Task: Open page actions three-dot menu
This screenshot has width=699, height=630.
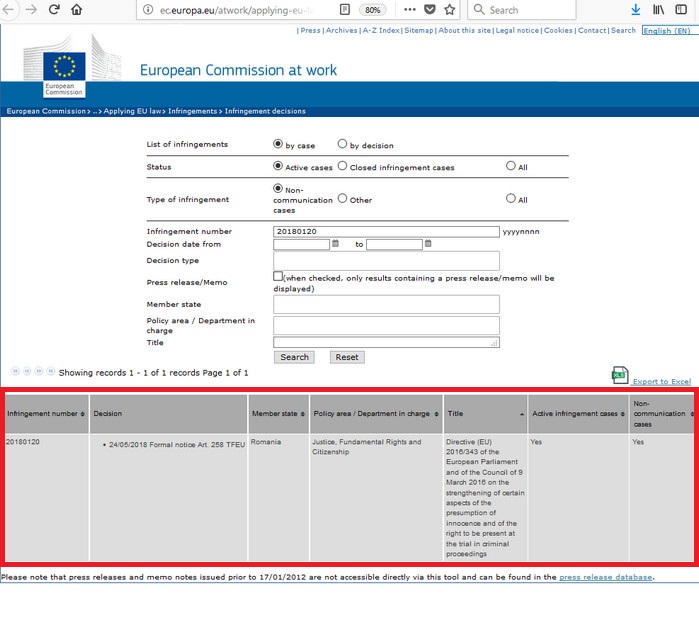Action: click(x=410, y=9)
